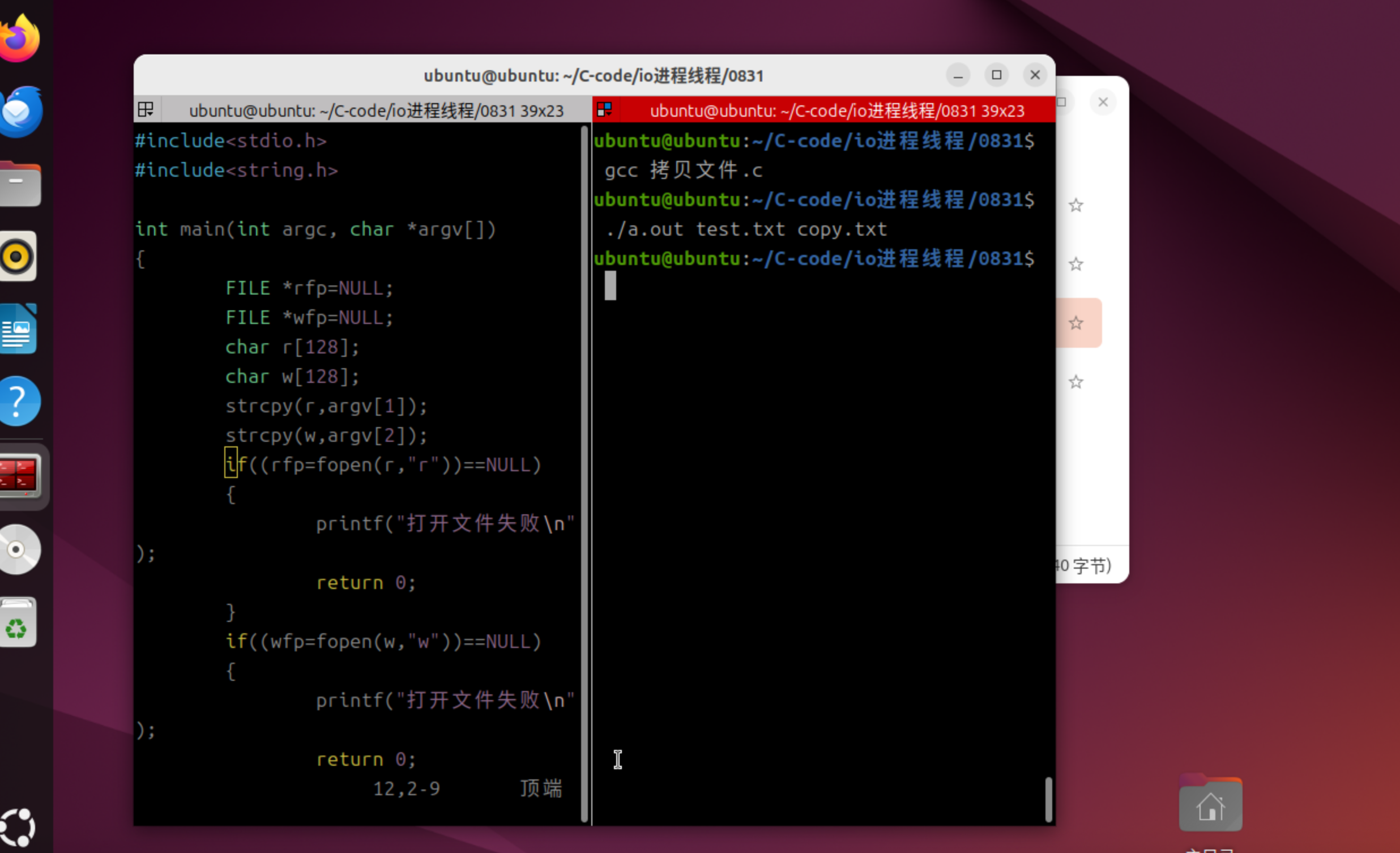Open the Help icon in the dock
The height and width of the screenshot is (853, 1400).
point(19,401)
